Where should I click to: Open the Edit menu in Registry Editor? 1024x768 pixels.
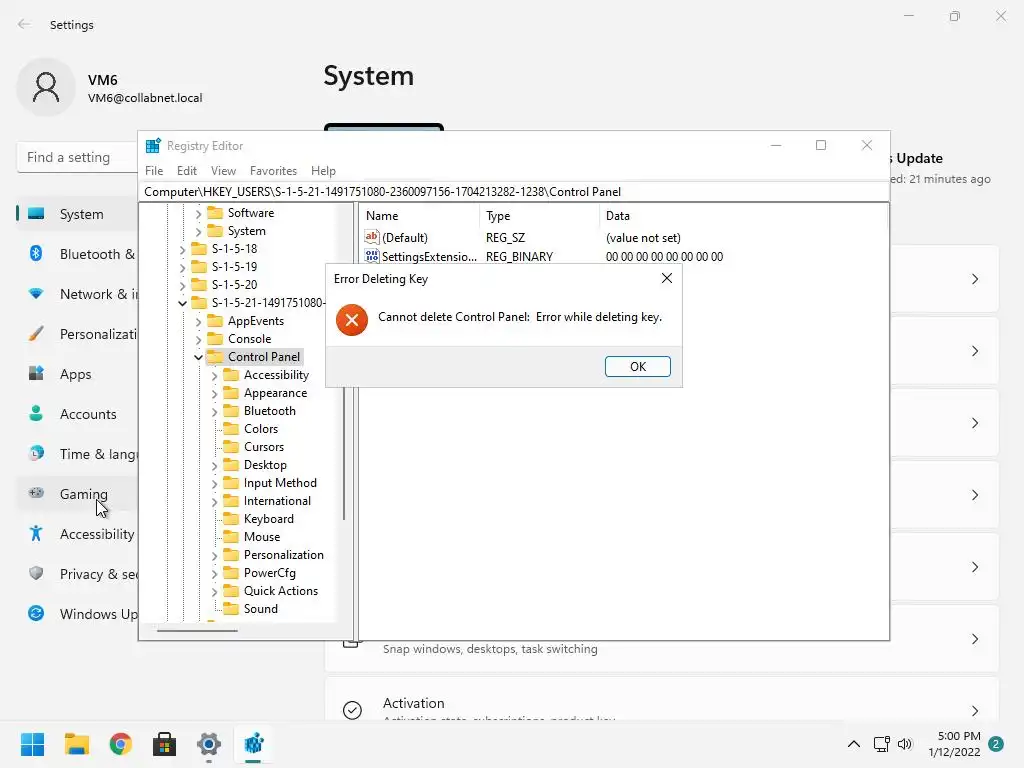pyautogui.click(x=187, y=170)
